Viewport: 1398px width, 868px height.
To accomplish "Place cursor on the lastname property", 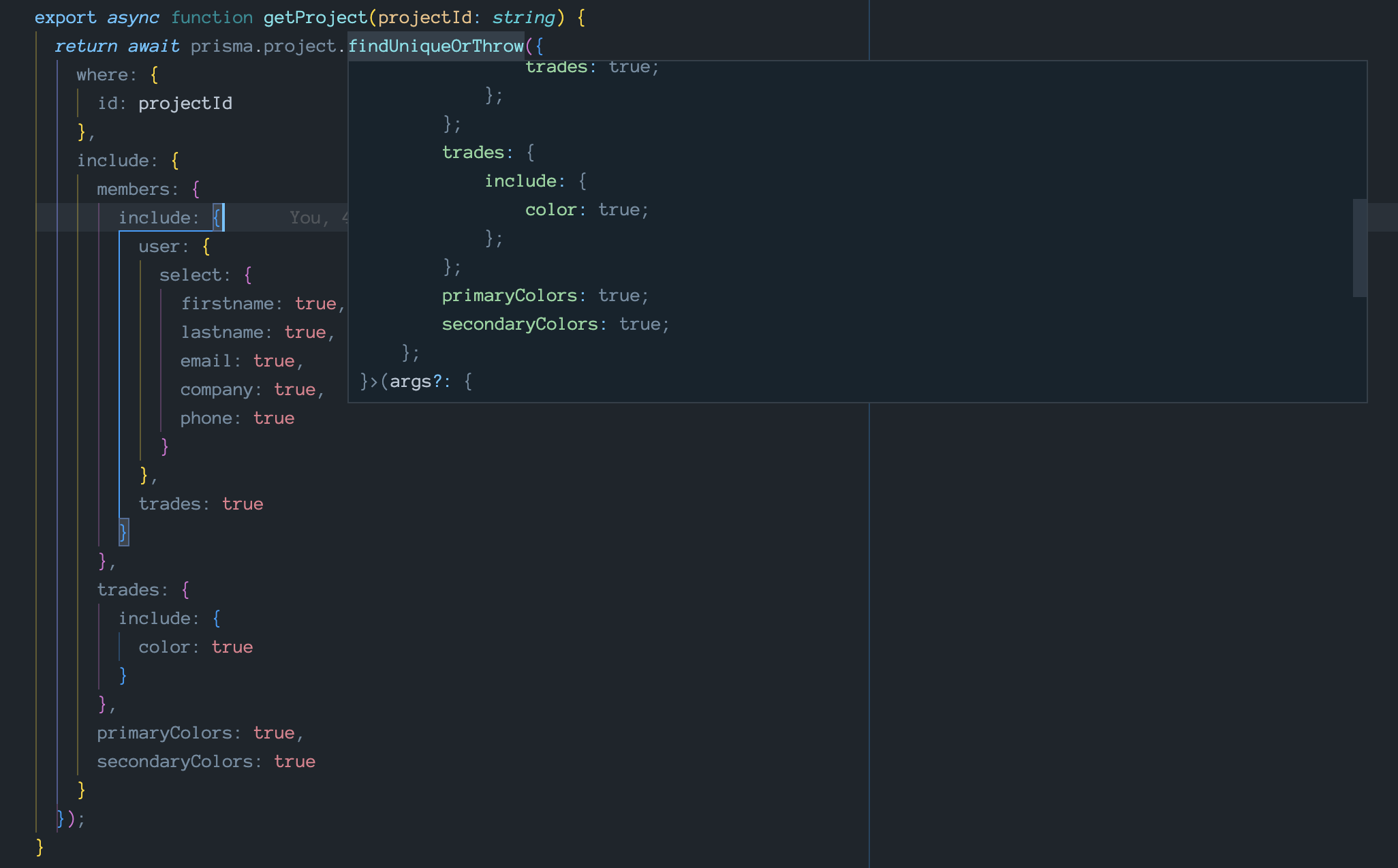I will pyautogui.click(x=221, y=332).
